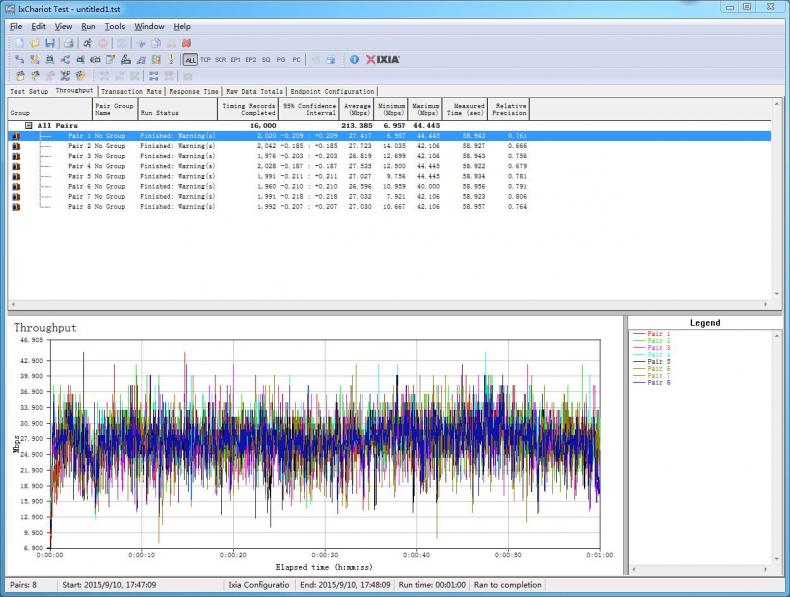This screenshot has height=597, width=790.
Task: Click the blue window icon left of Info
Action: coord(331,59)
